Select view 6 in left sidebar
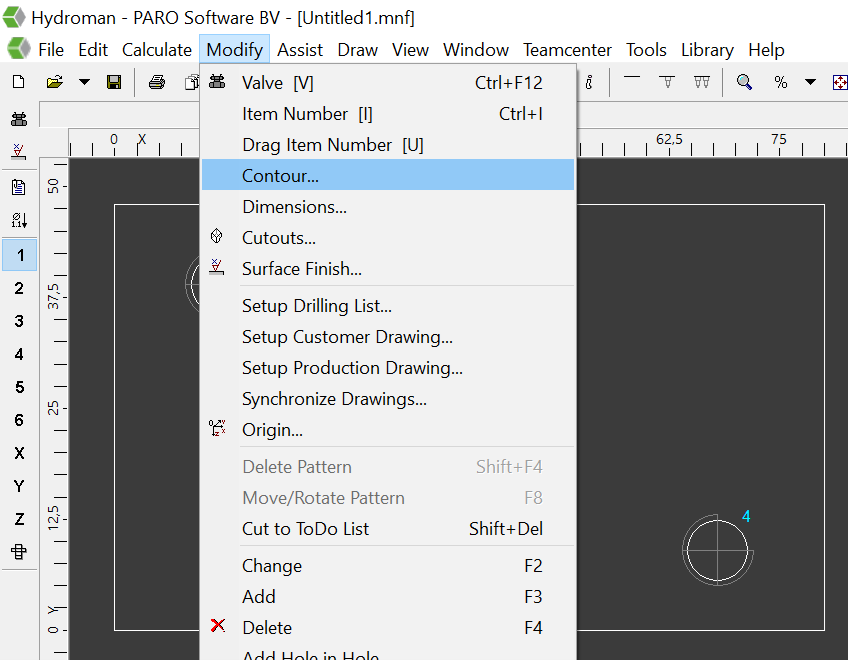 [x=19, y=420]
